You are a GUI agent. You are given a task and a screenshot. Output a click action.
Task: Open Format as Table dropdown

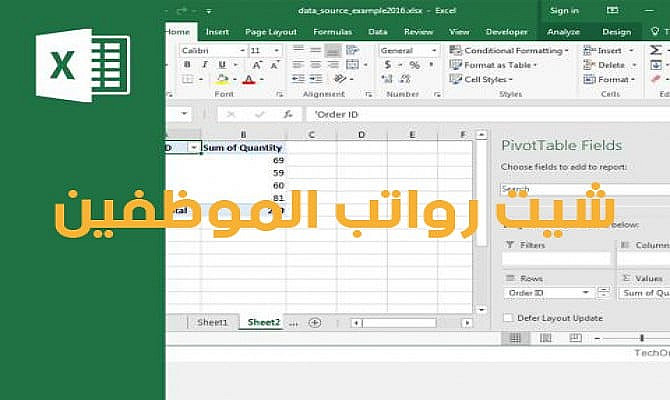pyautogui.click(x=493, y=65)
